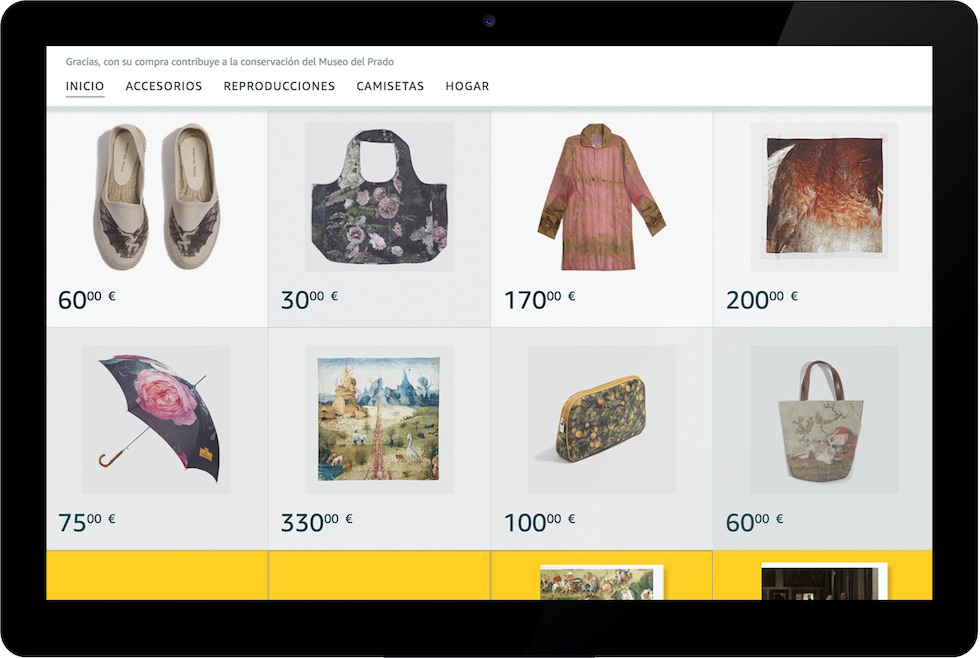The image size is (980, 658).
Task: Open the canvas bag with leather handles
Action: [824, 419]
